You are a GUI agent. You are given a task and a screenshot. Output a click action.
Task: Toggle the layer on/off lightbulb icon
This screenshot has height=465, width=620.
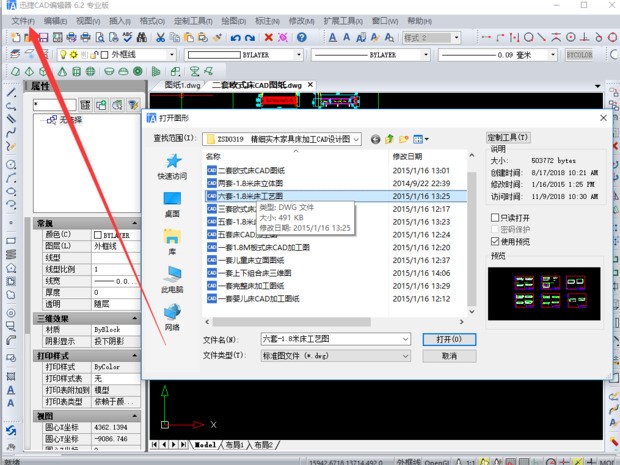click(63, 55)
